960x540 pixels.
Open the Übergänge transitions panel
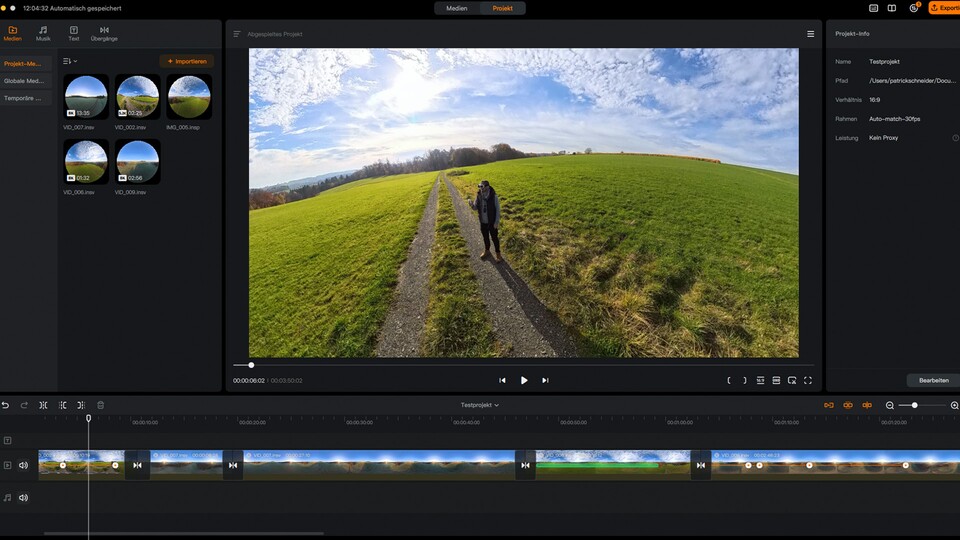[104, 34]
